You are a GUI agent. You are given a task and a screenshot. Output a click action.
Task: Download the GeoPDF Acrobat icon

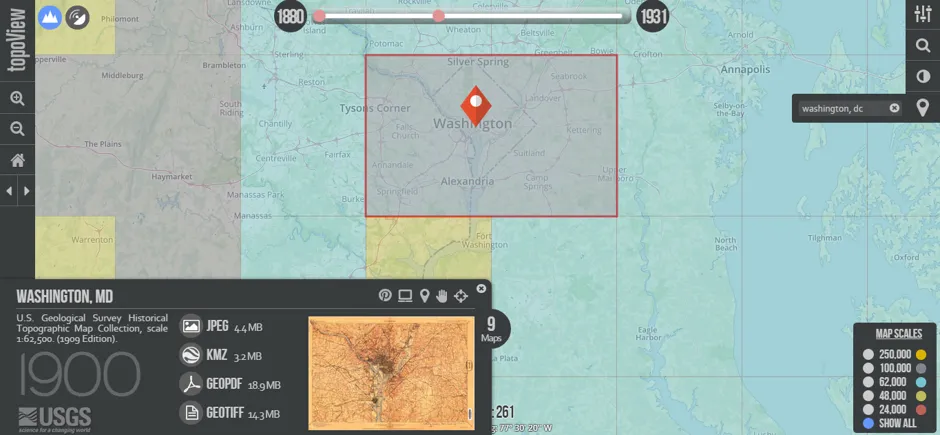191,384
